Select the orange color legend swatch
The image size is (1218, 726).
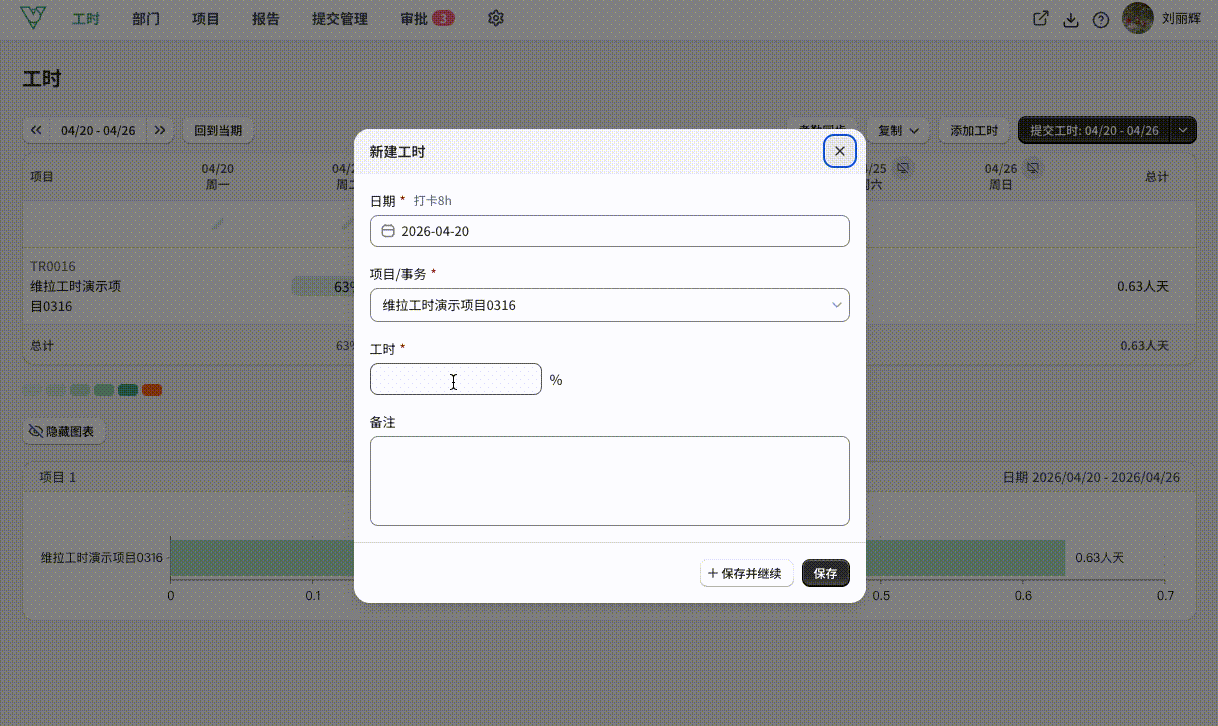(152, 390)
